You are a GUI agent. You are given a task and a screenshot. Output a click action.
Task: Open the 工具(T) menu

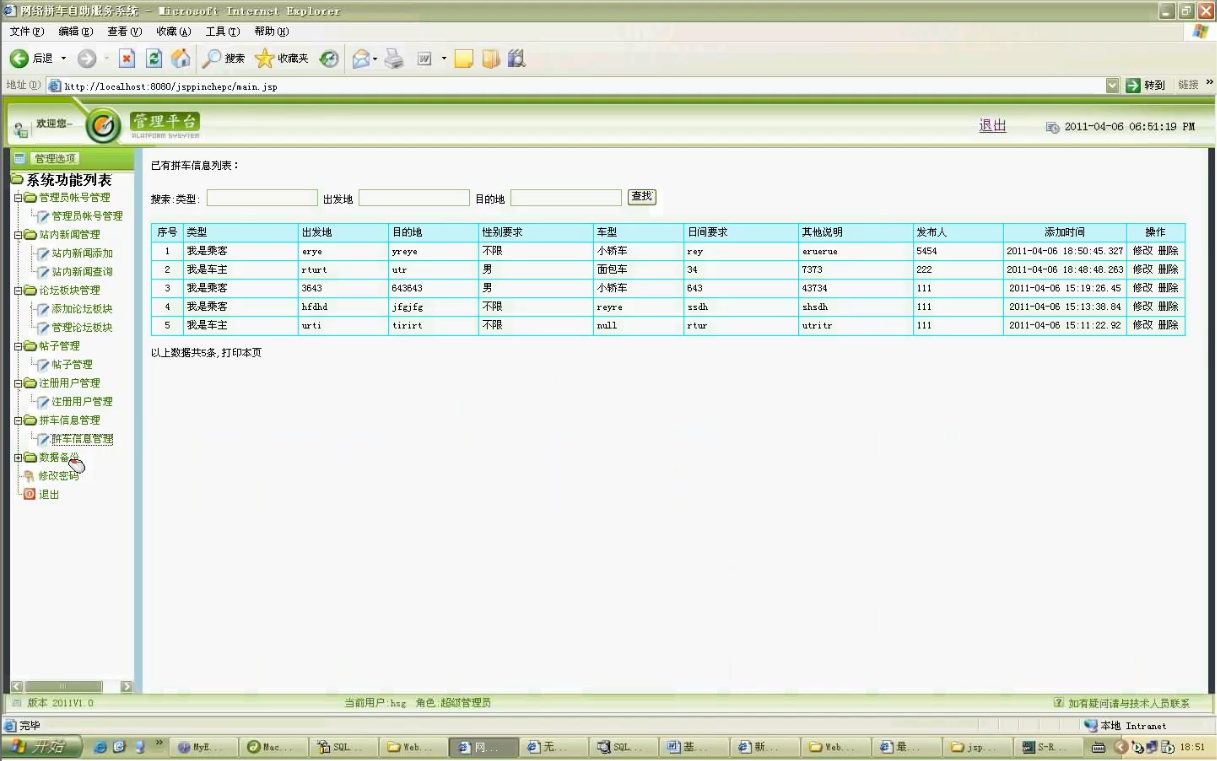point(222,32)
